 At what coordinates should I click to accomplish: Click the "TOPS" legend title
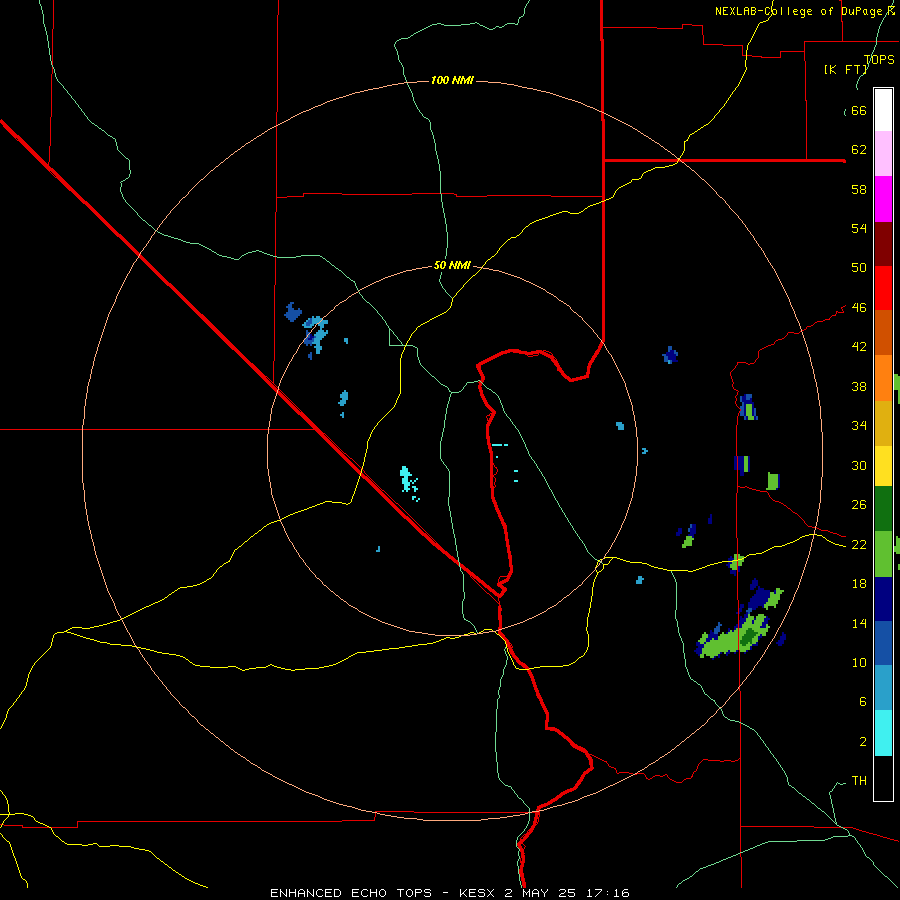pyautogui.click(x=879, y=59)
